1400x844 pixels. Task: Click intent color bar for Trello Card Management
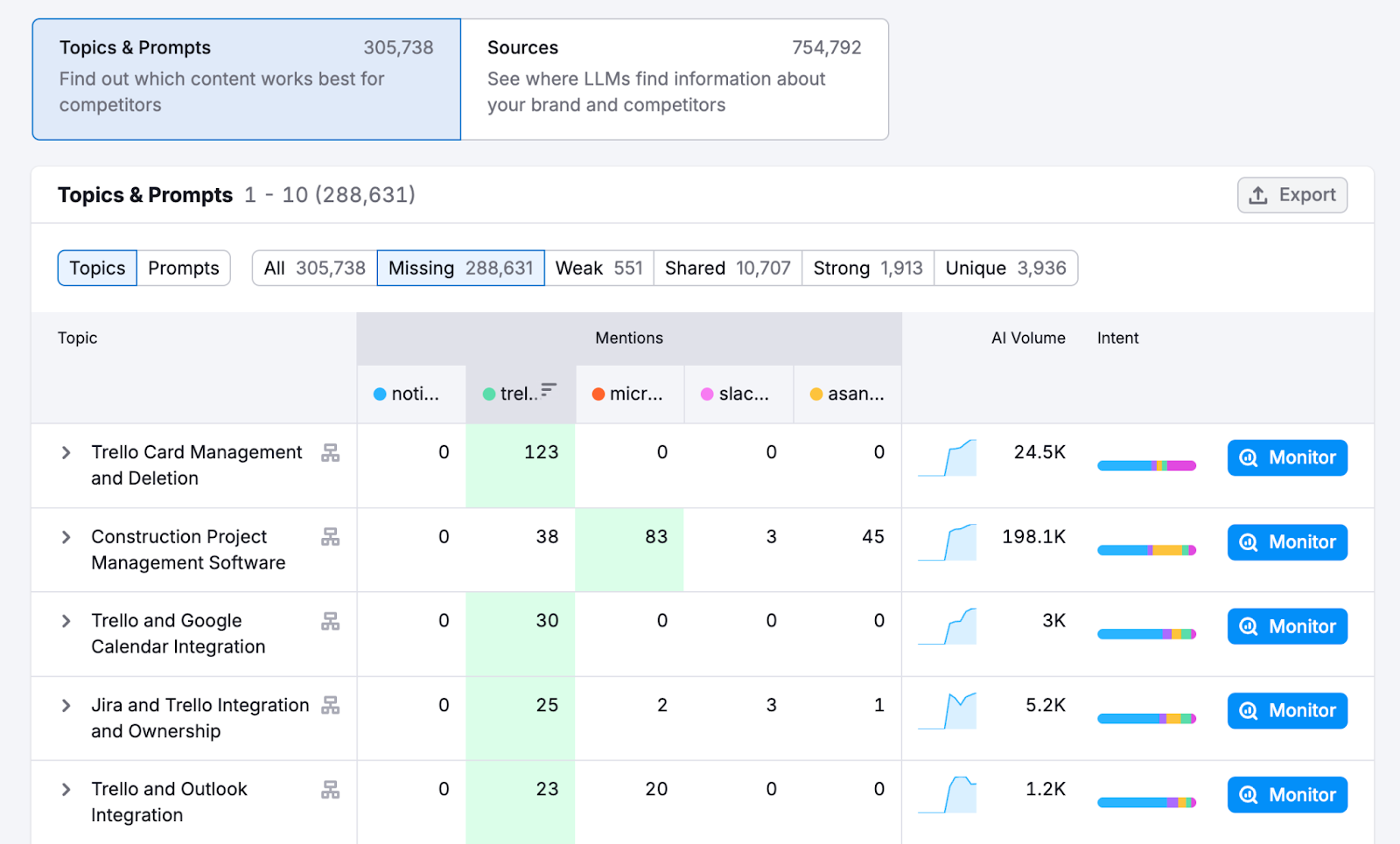[1146, 465]
